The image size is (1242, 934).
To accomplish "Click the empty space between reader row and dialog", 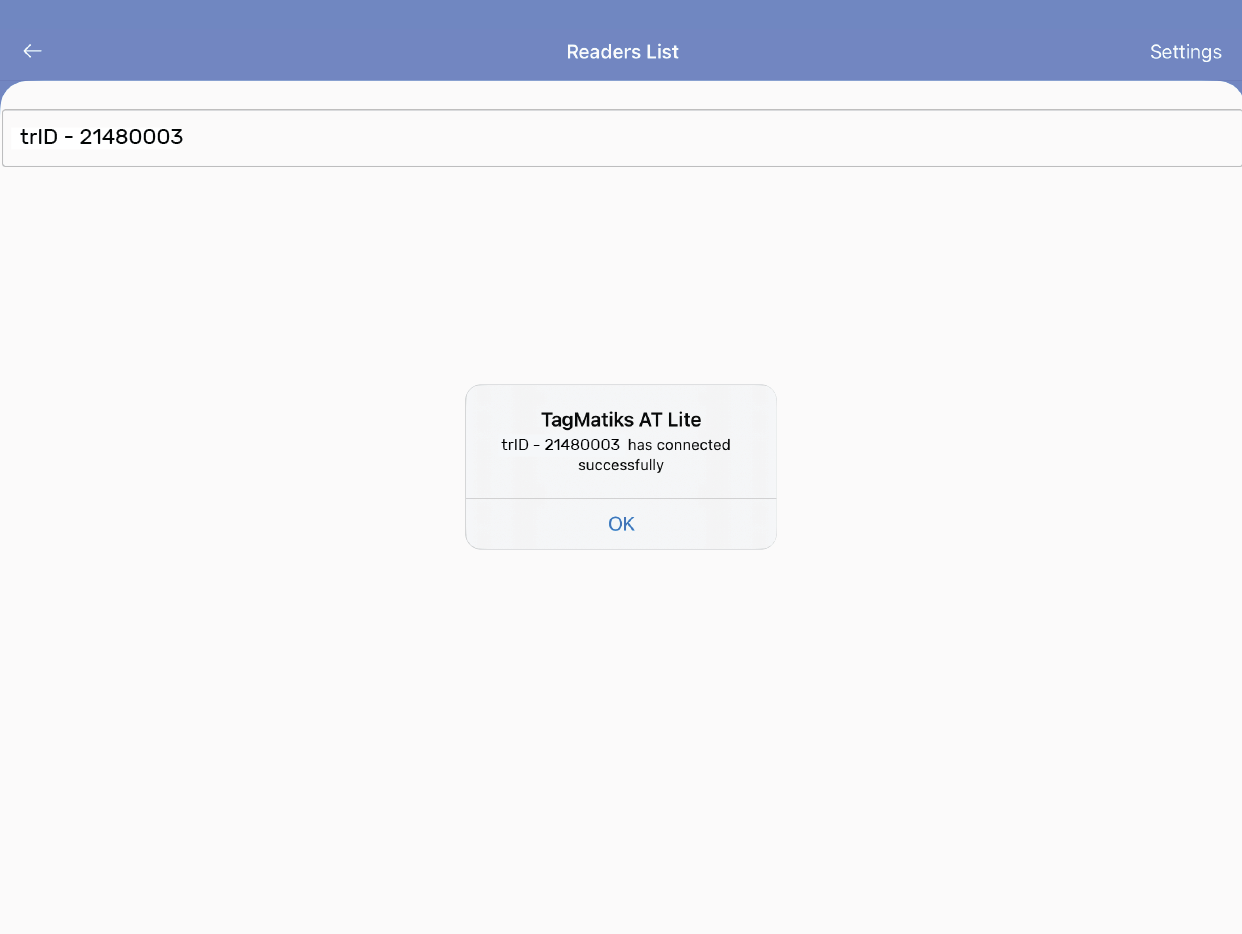I will click(621, 275).
